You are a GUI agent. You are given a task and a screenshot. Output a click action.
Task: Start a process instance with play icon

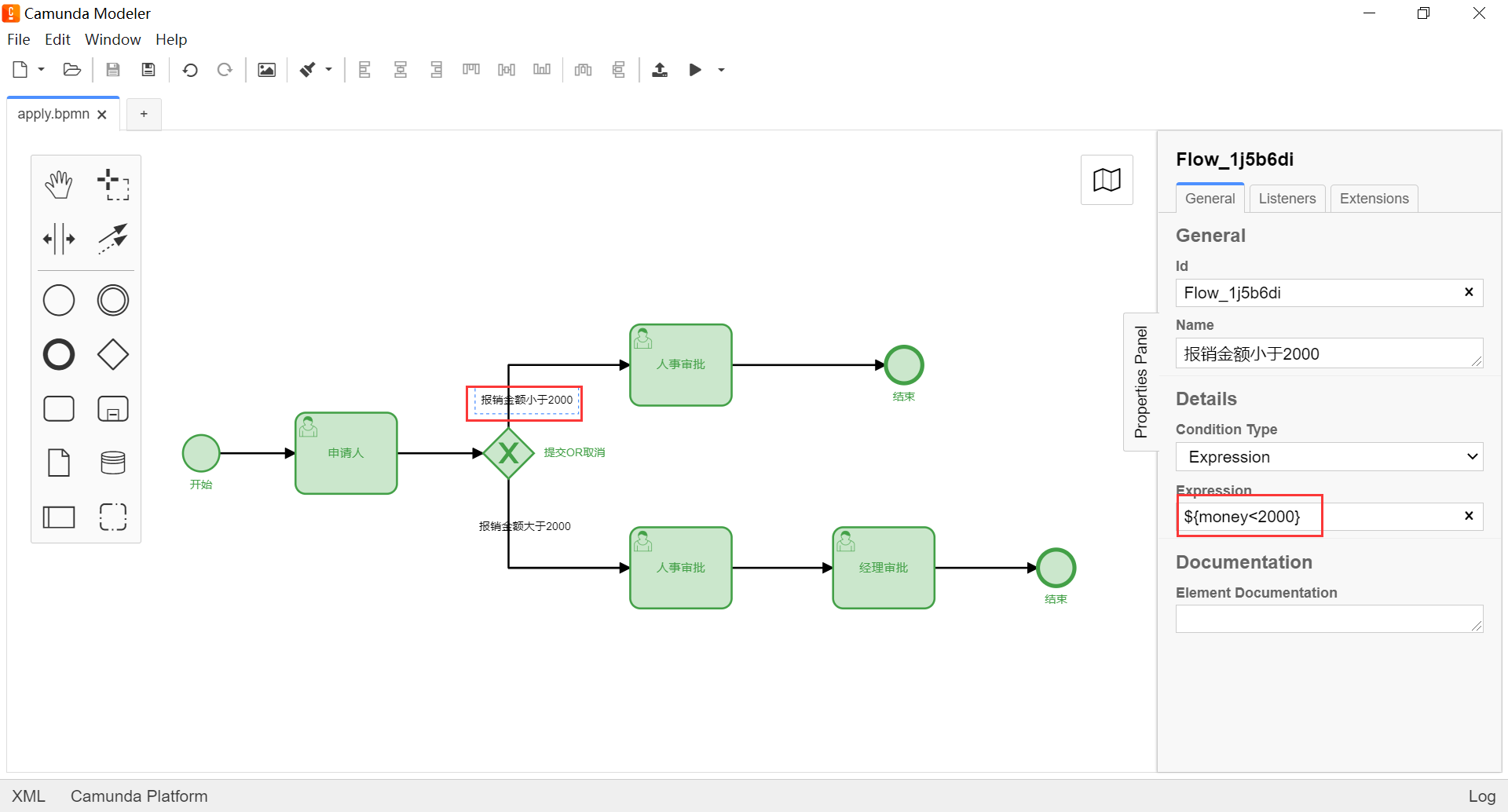[x=695, y=70]
